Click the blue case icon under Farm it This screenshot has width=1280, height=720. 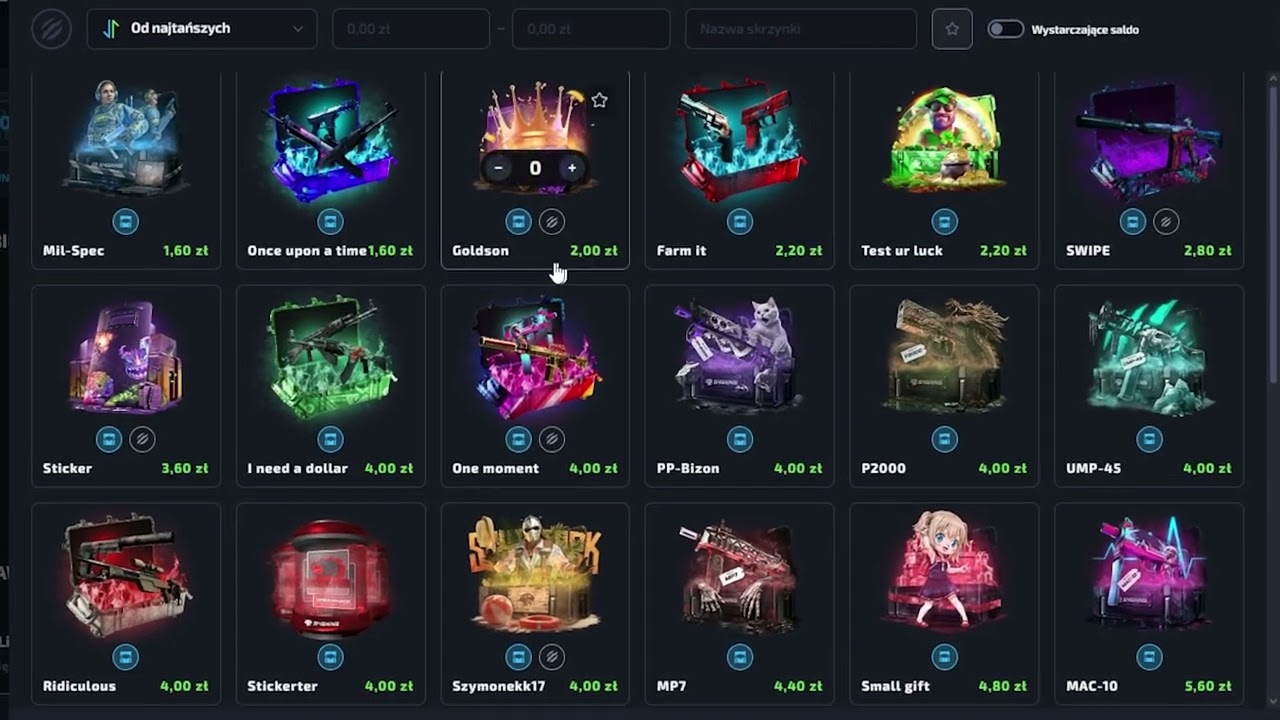pos(739,221)
